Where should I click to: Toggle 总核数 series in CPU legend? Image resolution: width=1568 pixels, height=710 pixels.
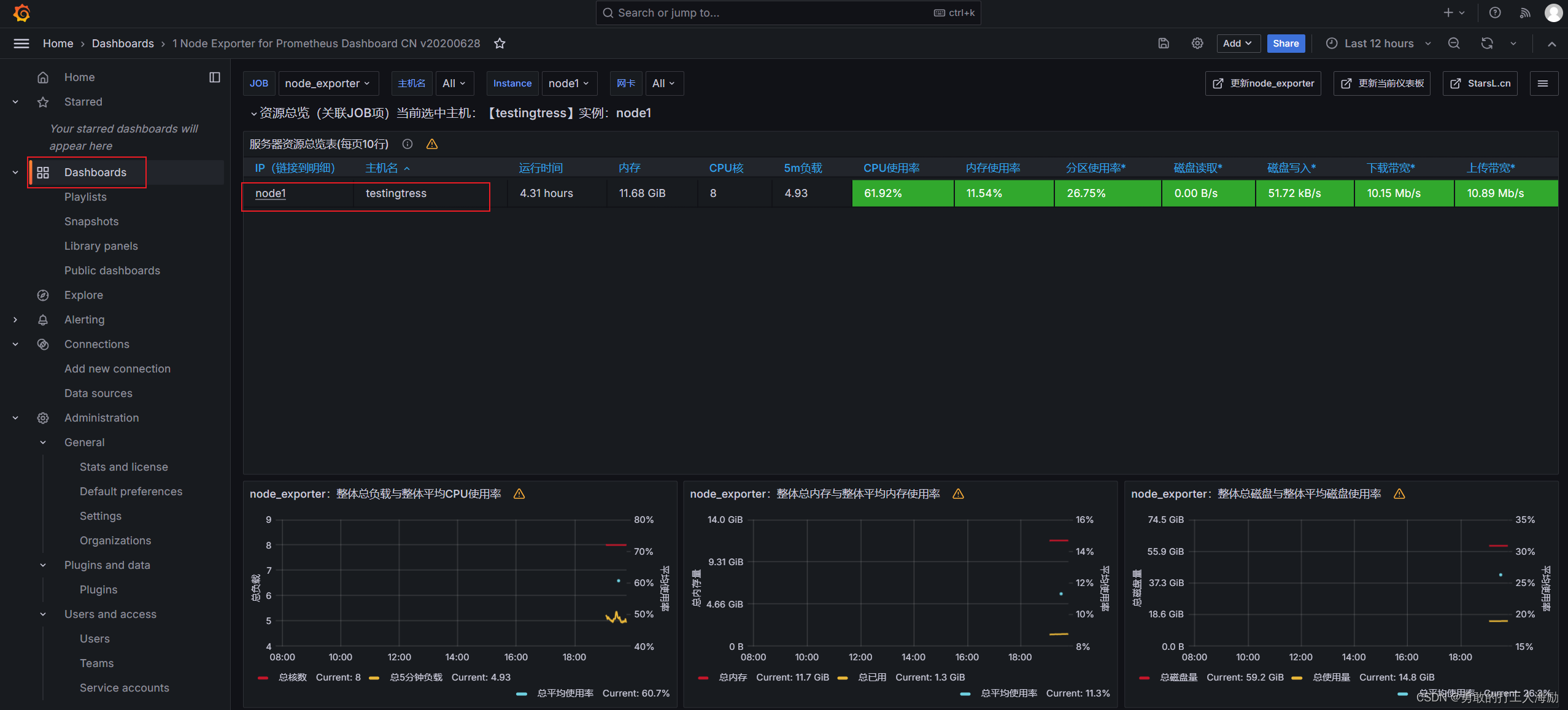click(292, 677)
